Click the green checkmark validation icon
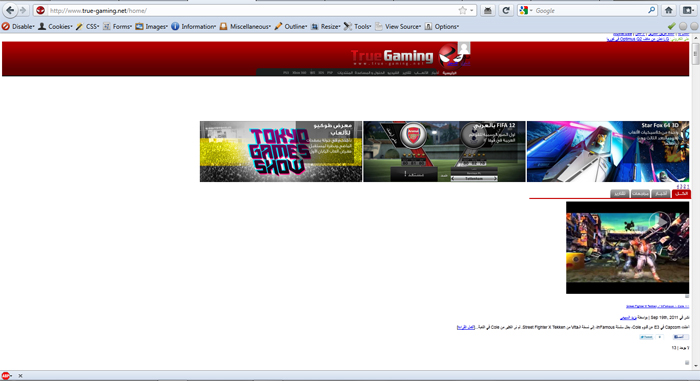This screenshot has width=700, height=381. tap(671, 27)
